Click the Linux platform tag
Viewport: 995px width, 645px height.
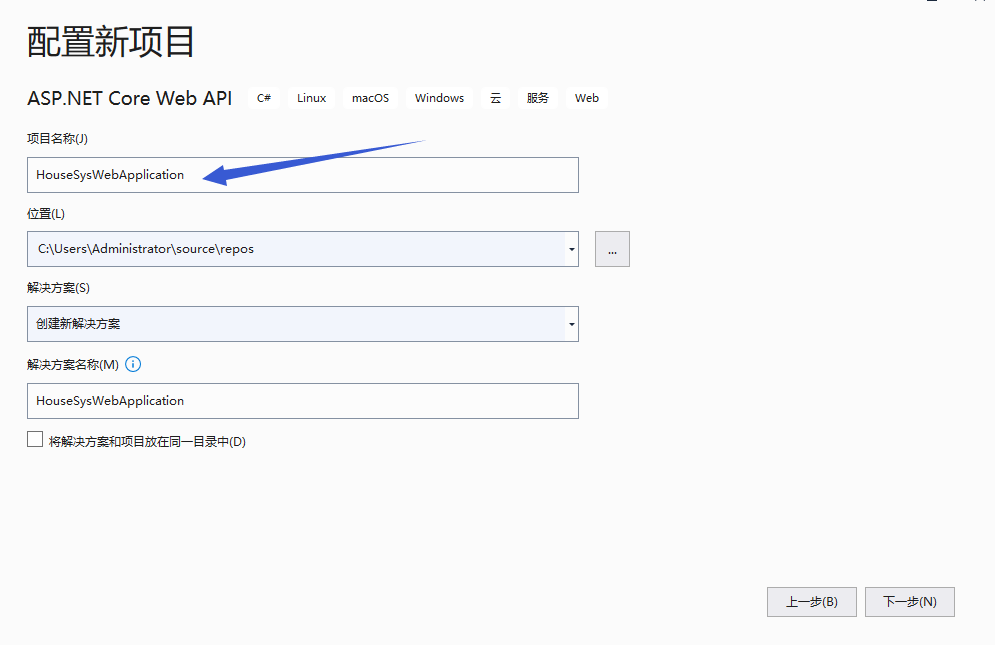(x=312, y=98)
